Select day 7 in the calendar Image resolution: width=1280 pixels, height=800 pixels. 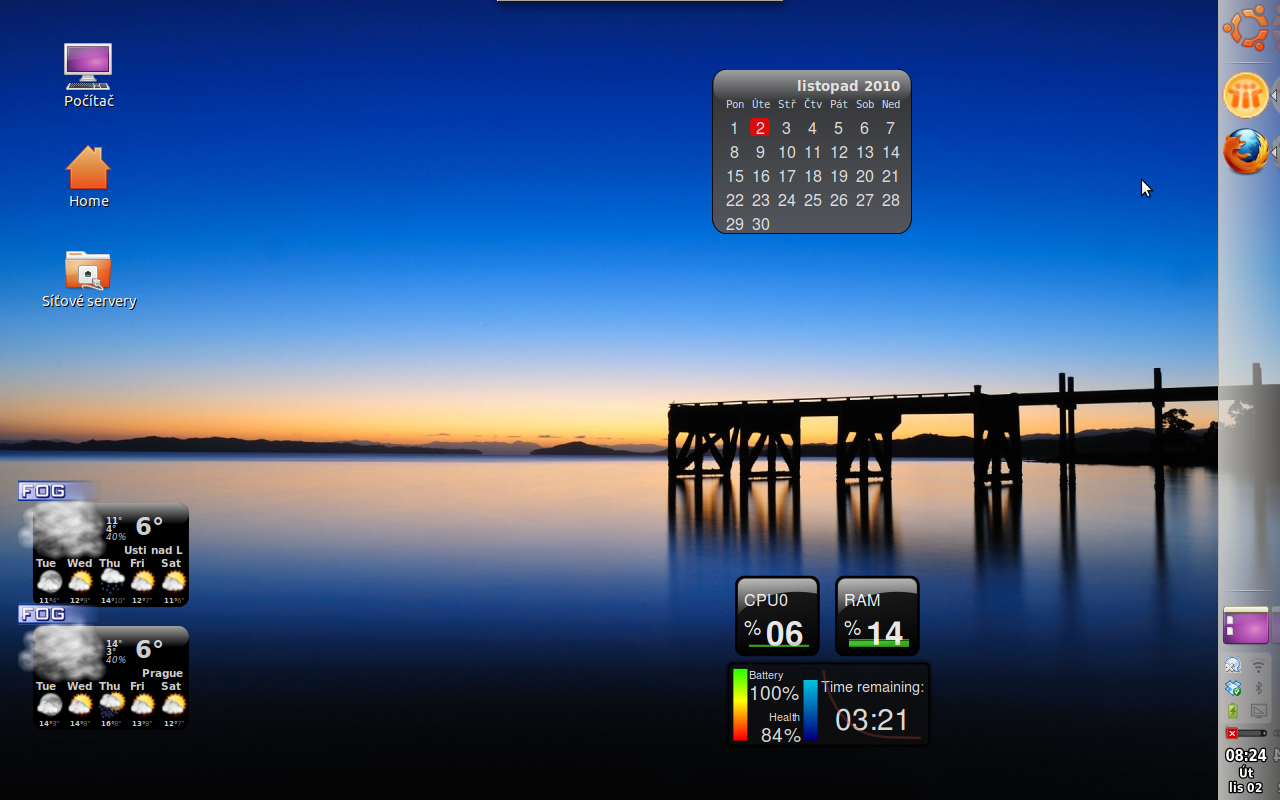tap(890, 128)
